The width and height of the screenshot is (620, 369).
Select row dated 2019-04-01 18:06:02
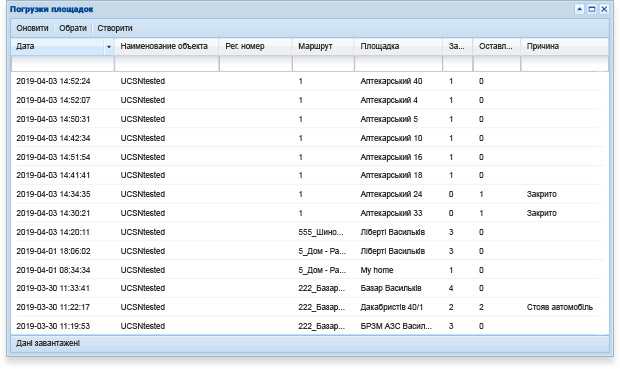click(310, 251)
